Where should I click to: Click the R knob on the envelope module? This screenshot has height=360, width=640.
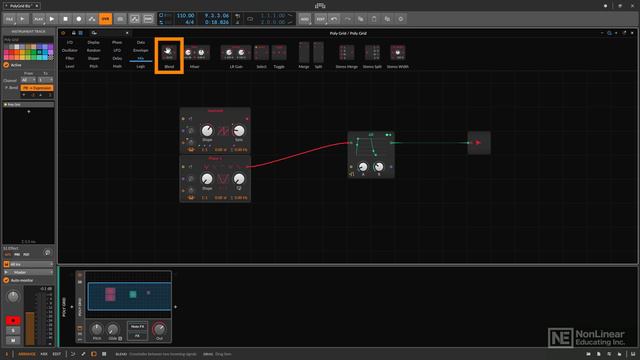(x=379, y=167)
